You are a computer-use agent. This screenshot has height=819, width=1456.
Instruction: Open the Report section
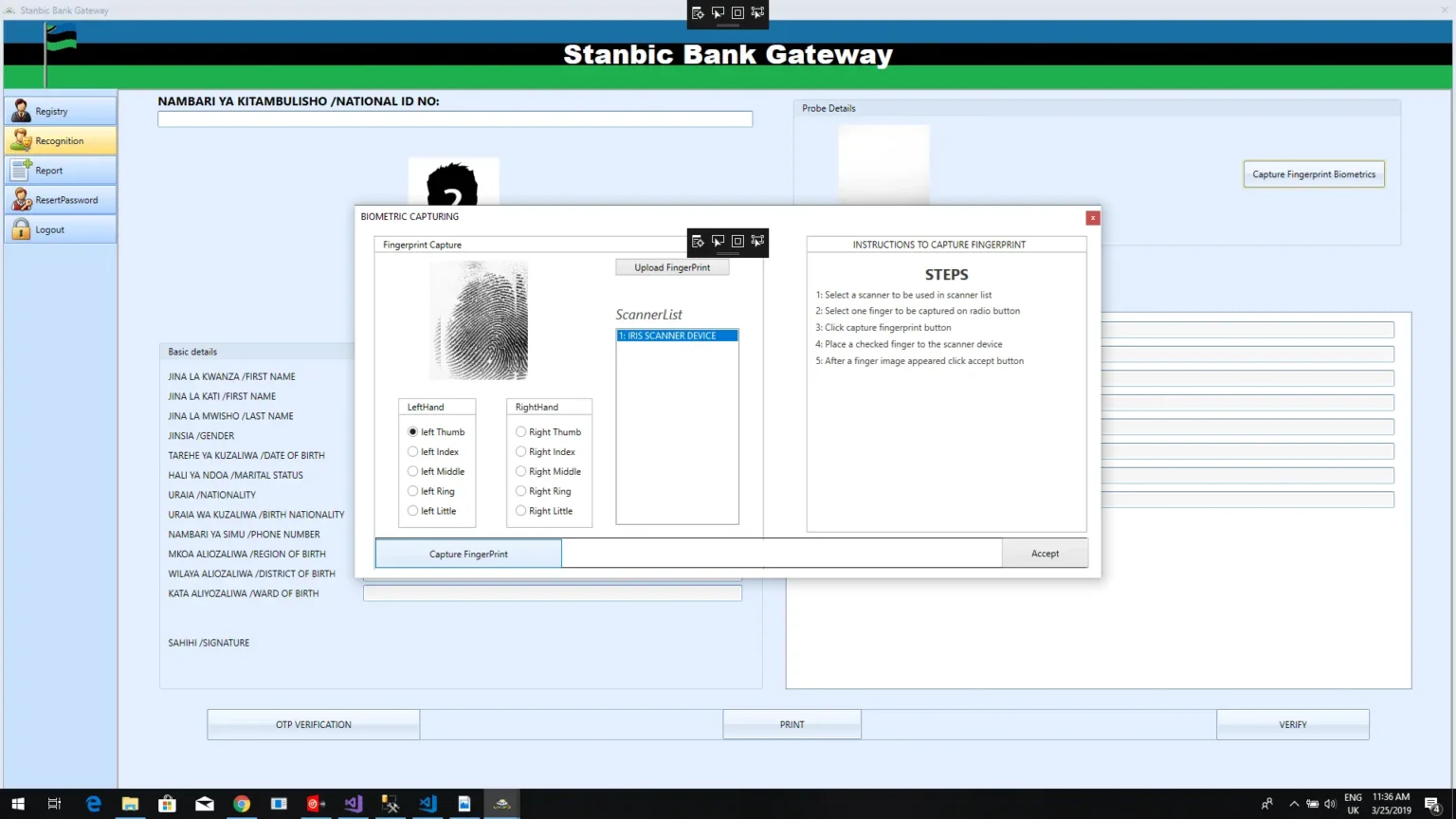click(61, 171)
